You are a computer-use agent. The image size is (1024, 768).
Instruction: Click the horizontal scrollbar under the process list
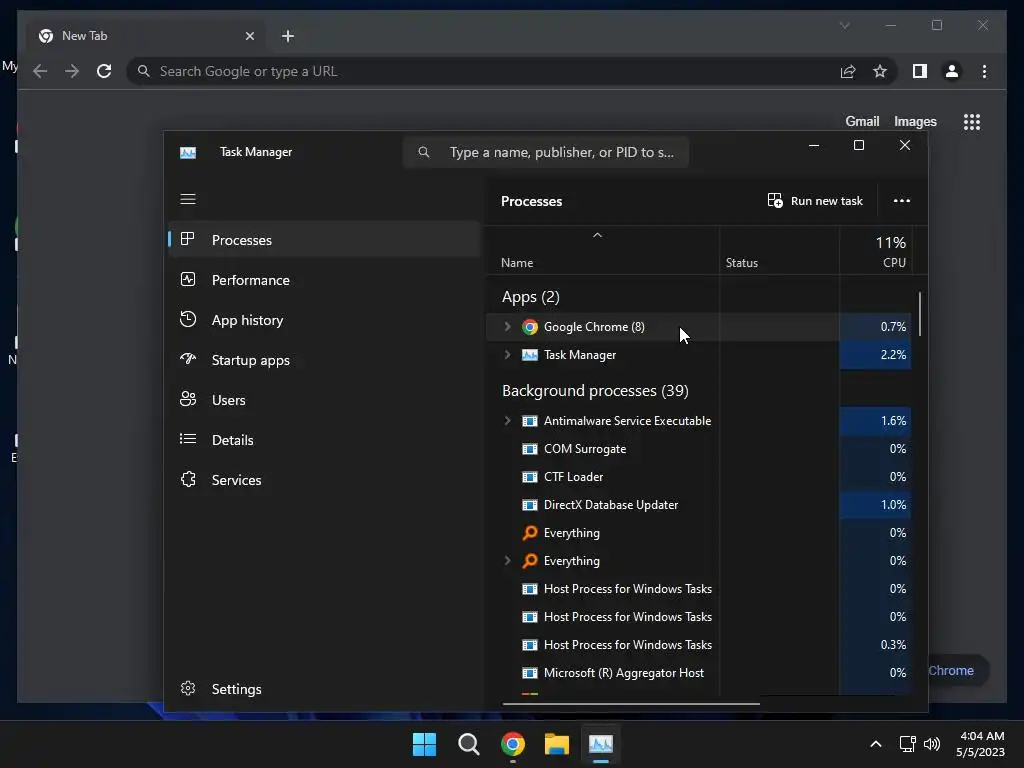631,704
